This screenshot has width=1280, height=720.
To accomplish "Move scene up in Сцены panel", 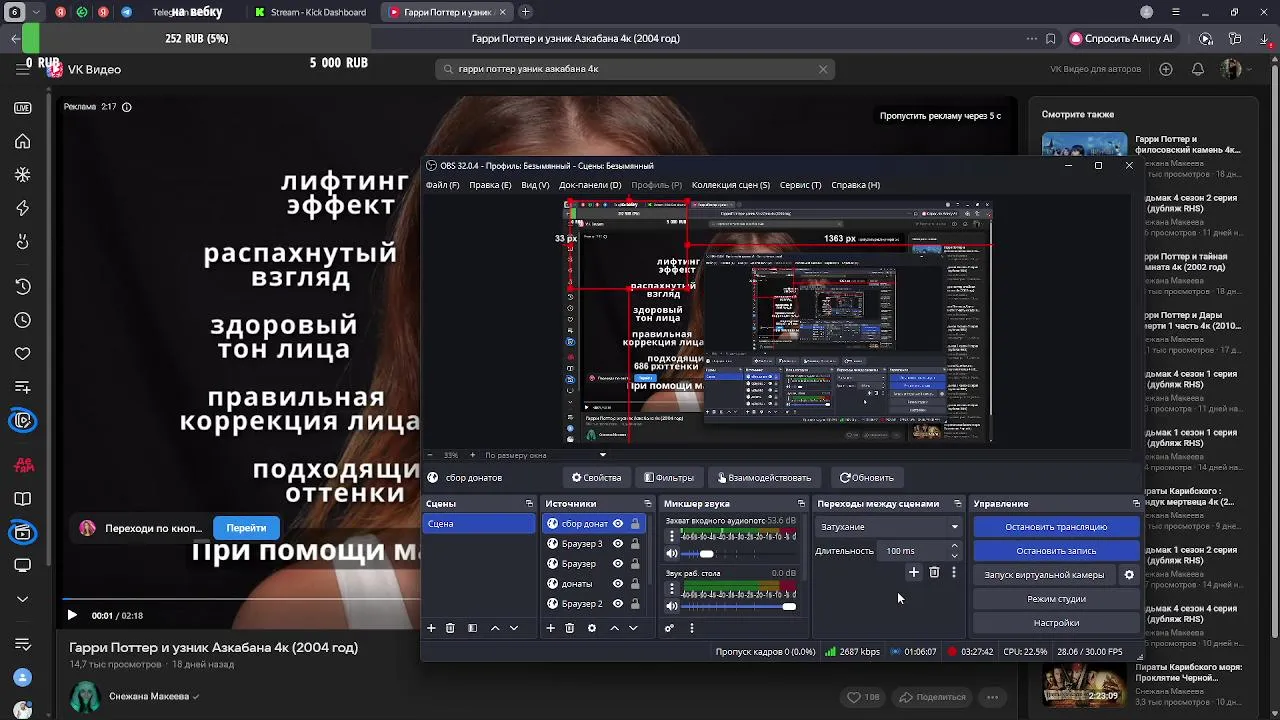I will point(494,628).
